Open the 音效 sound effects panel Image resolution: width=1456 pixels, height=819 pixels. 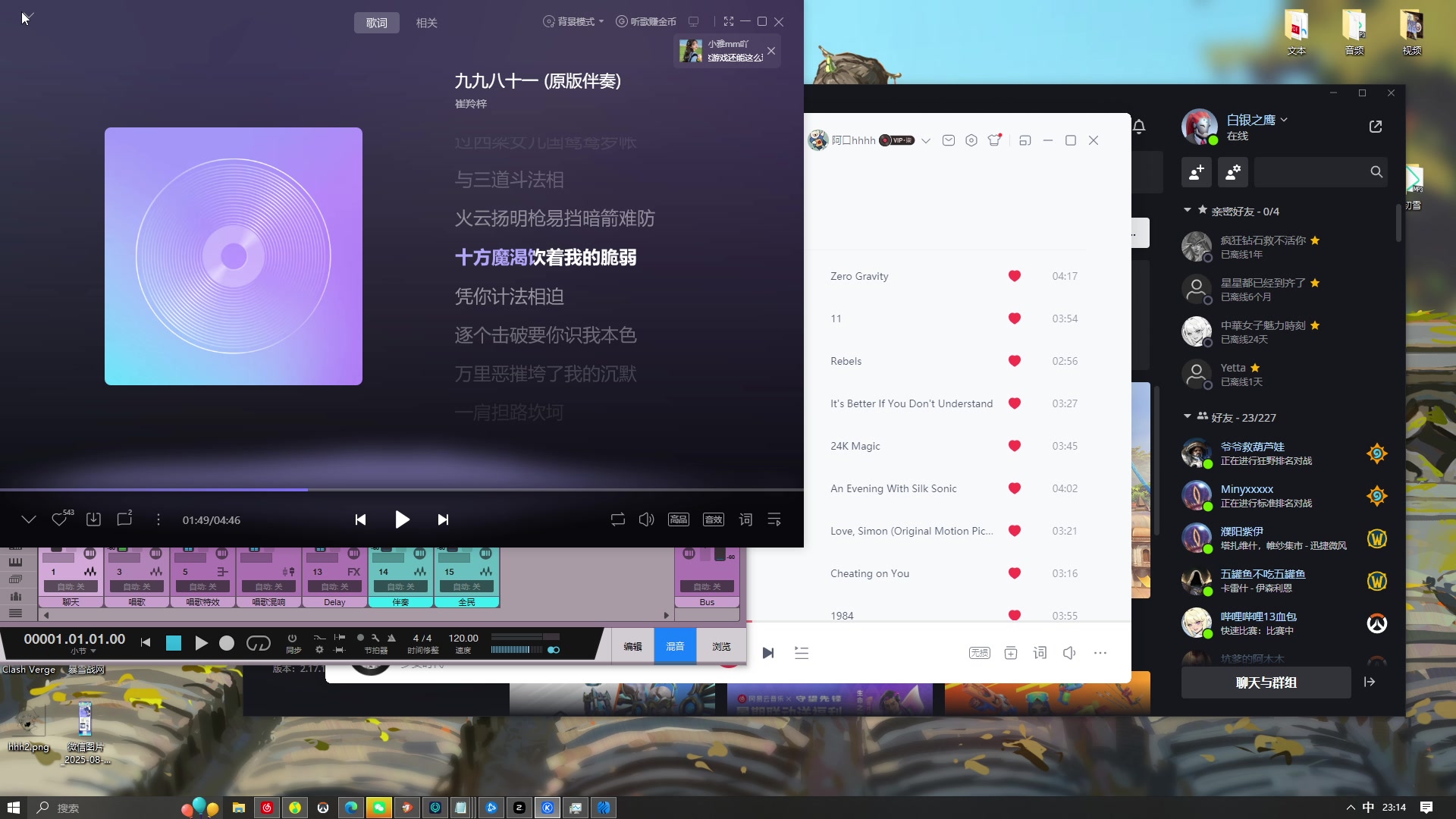point(714,519)
